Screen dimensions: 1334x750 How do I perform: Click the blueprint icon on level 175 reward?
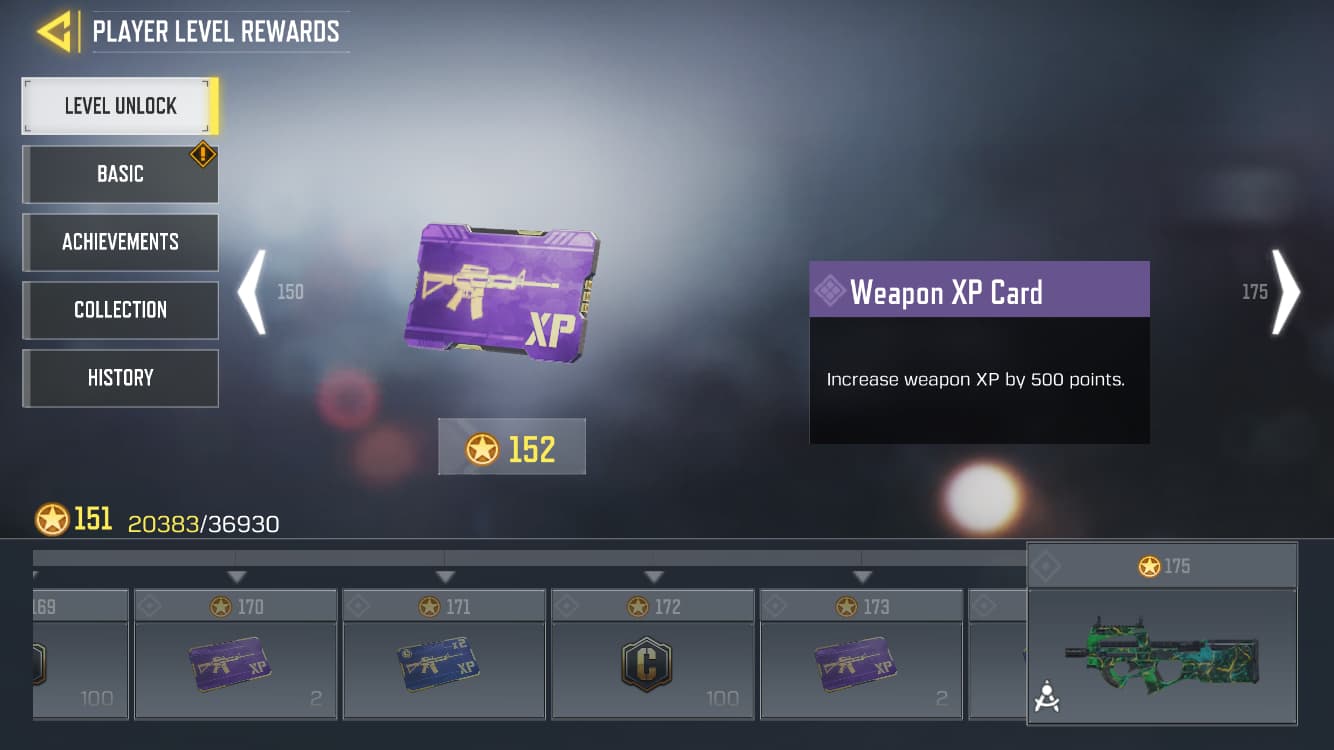click(1046, 697)
